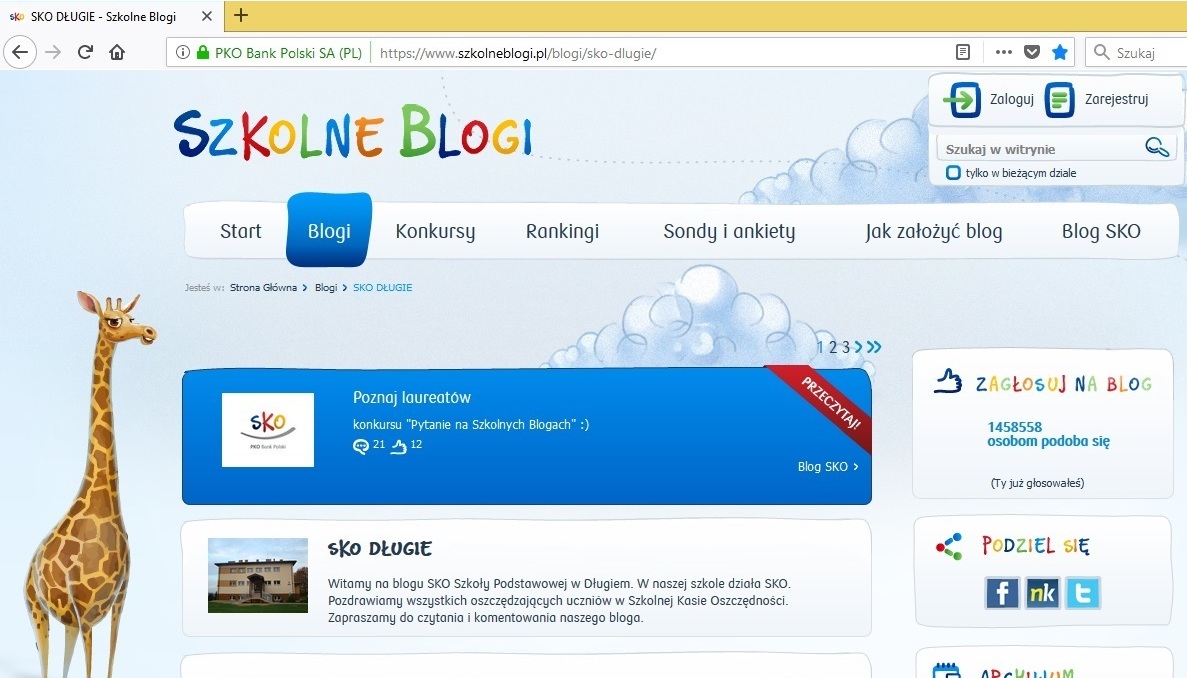Click the Zaloguj login icon
Viewport: 1187px width, 678px height.
[x=962, y=99]
